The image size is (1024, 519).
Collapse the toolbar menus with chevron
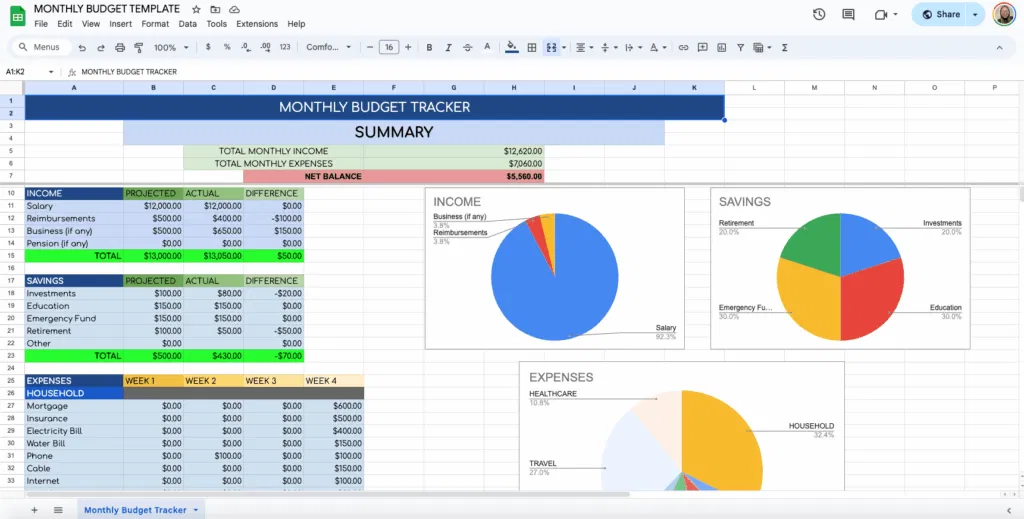[x=999, y=47]
